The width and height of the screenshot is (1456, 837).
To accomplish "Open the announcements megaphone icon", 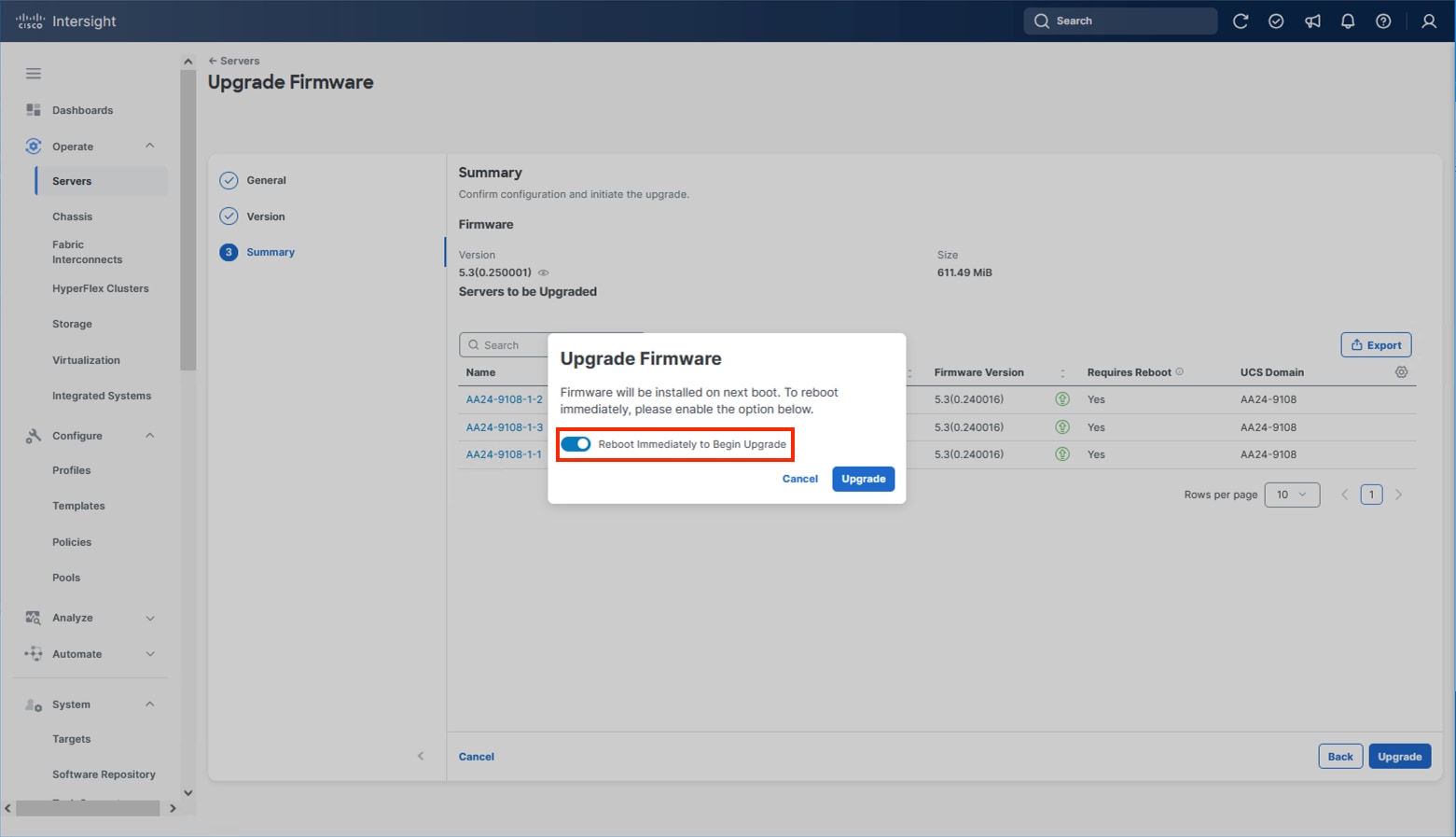I will [1312, 21].
